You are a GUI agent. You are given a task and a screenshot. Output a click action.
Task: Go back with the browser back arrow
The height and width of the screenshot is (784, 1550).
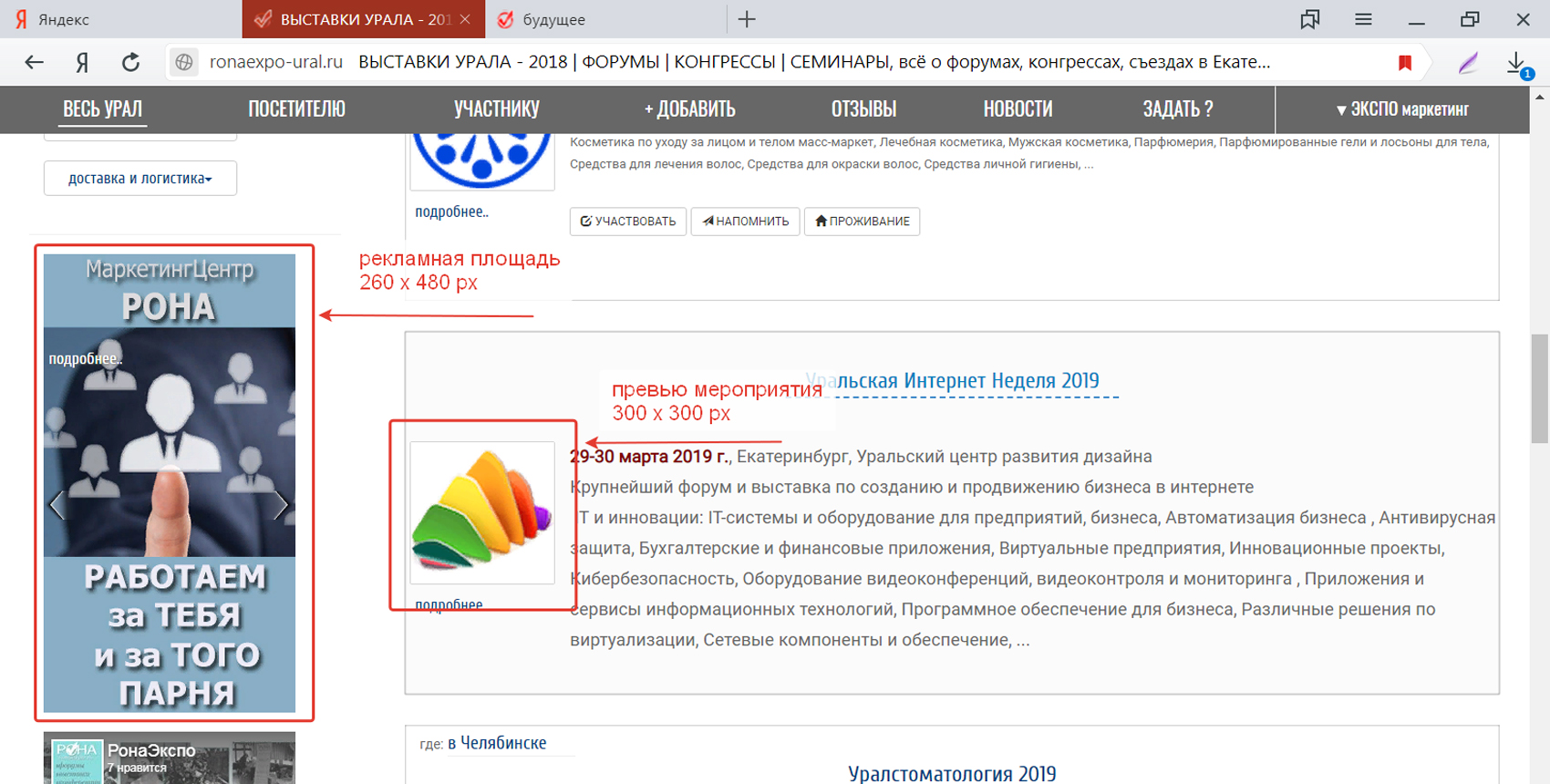[34, 62]
